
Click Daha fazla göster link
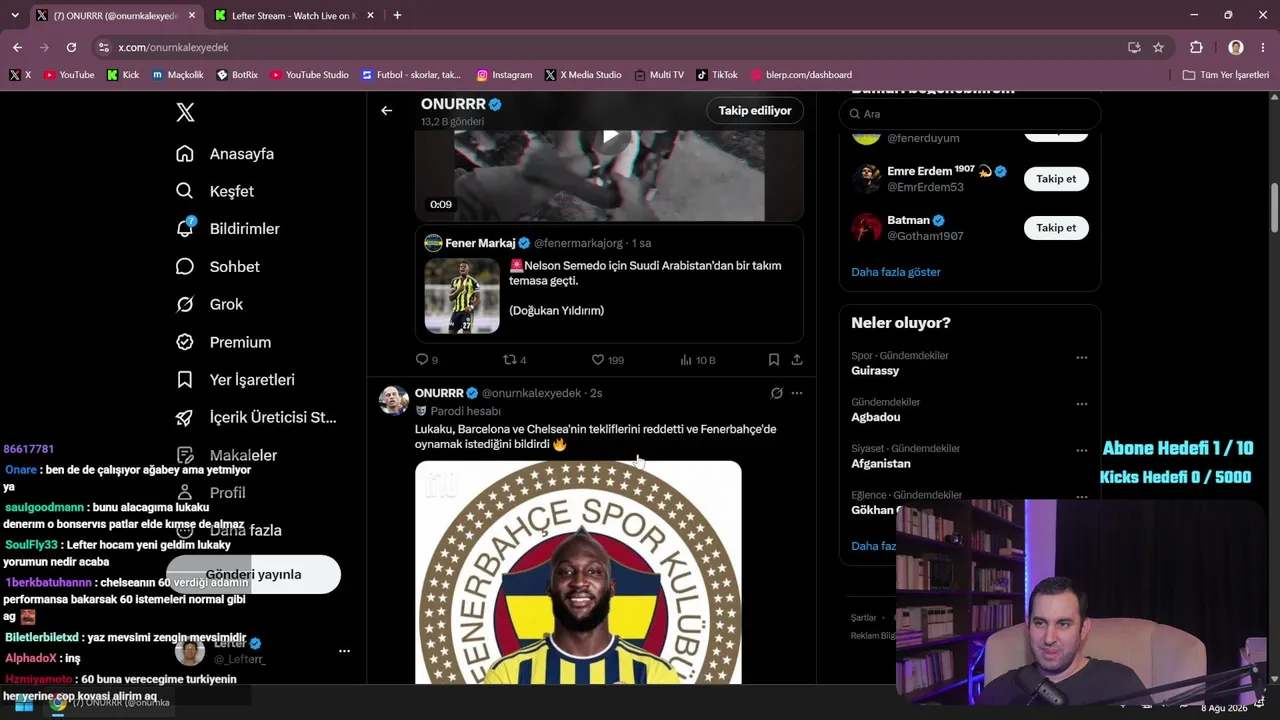(896, 272)
